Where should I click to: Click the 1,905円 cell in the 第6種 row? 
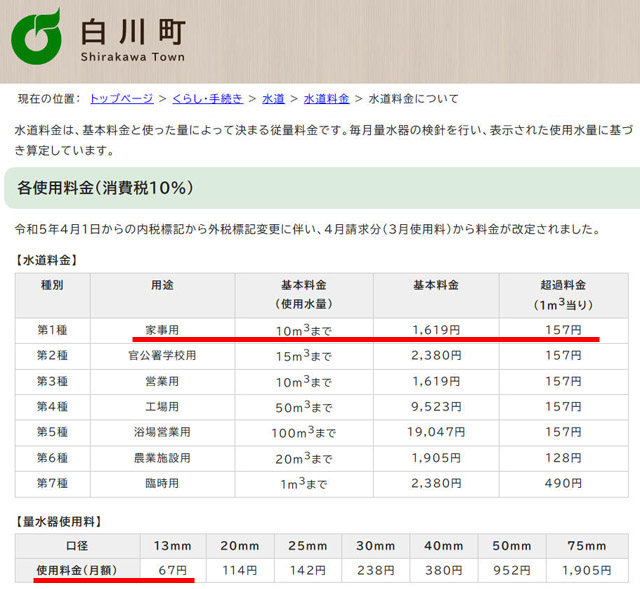coord(436,458)
